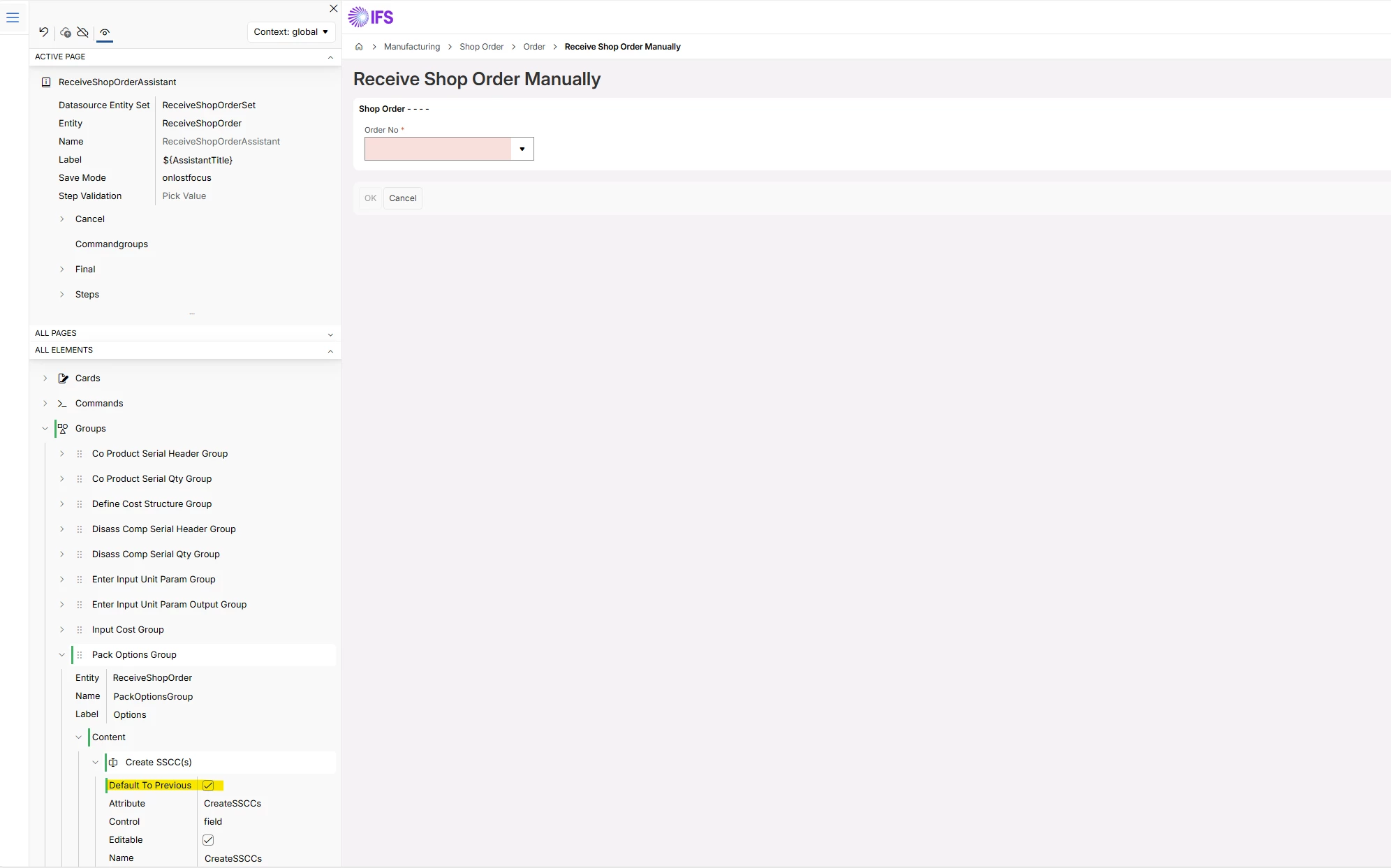Viewport: 1391px width, 868px height.
Task: Open the Context: global dropdown
Action: (290, 32)
